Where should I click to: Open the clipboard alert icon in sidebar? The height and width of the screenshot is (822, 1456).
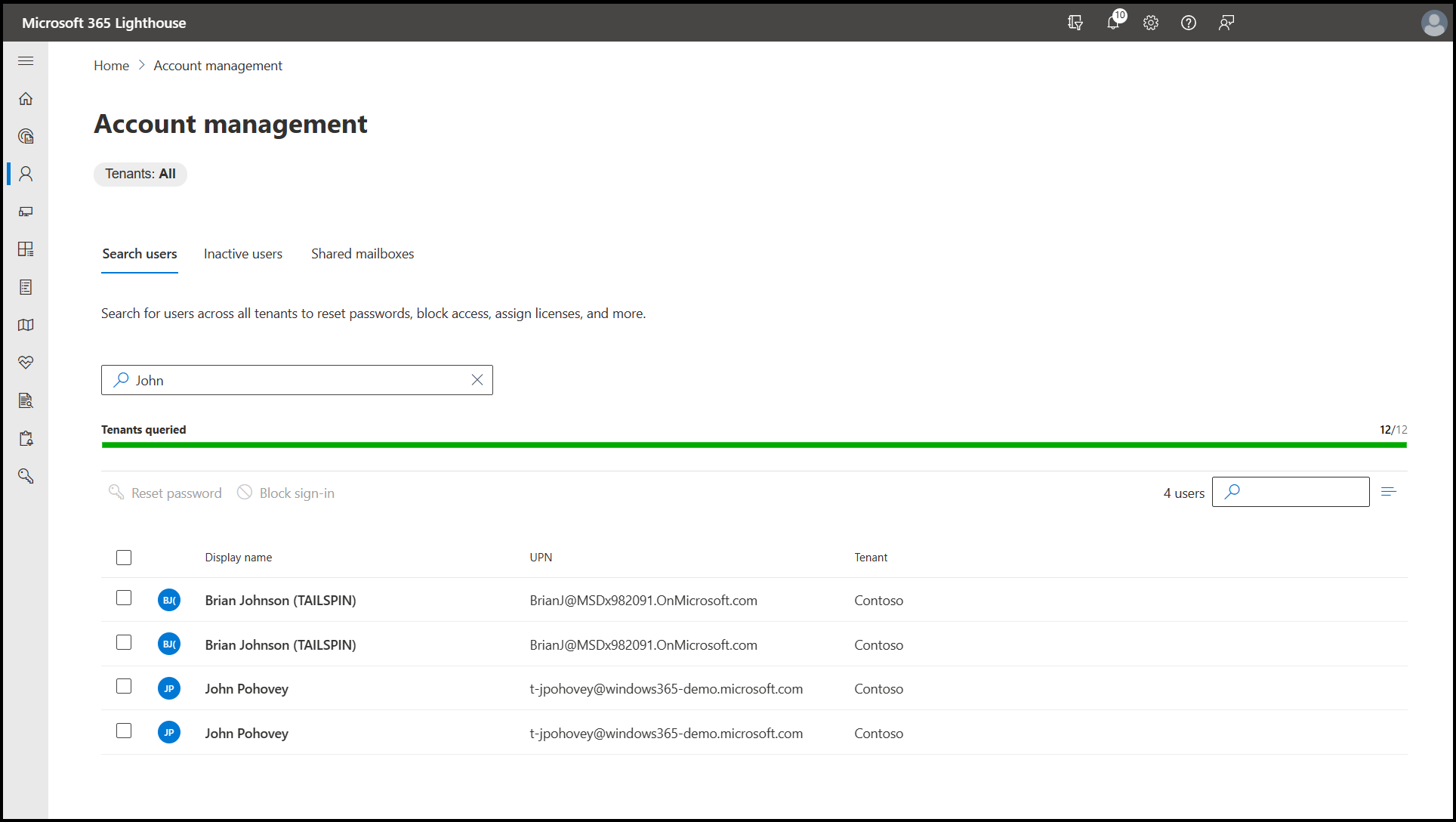(x=26, y=438)
